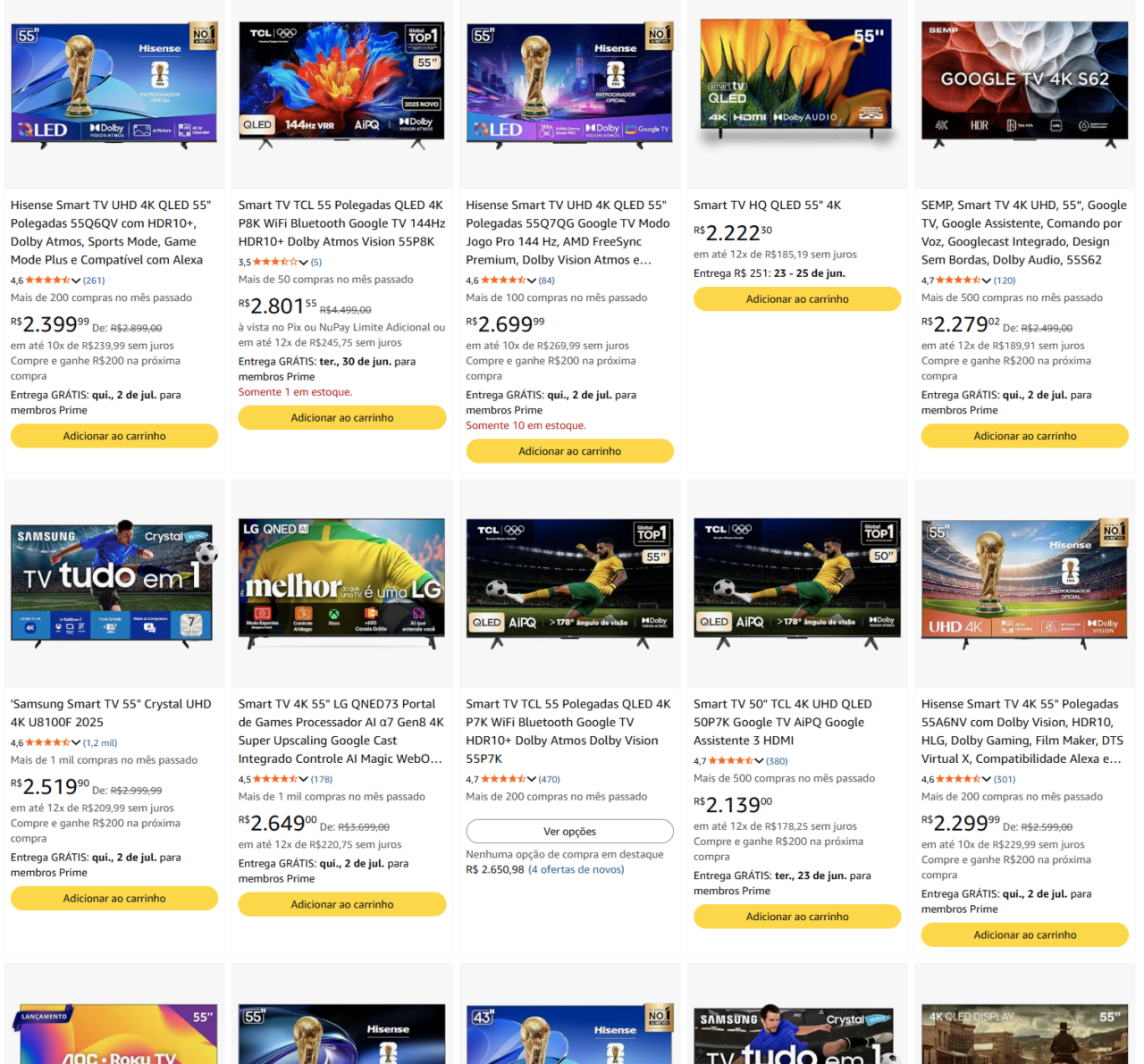1144x1064 pixels.
Task: Open Samsung Crystal UHD 4K U8100F title
Action: [111, 713]
